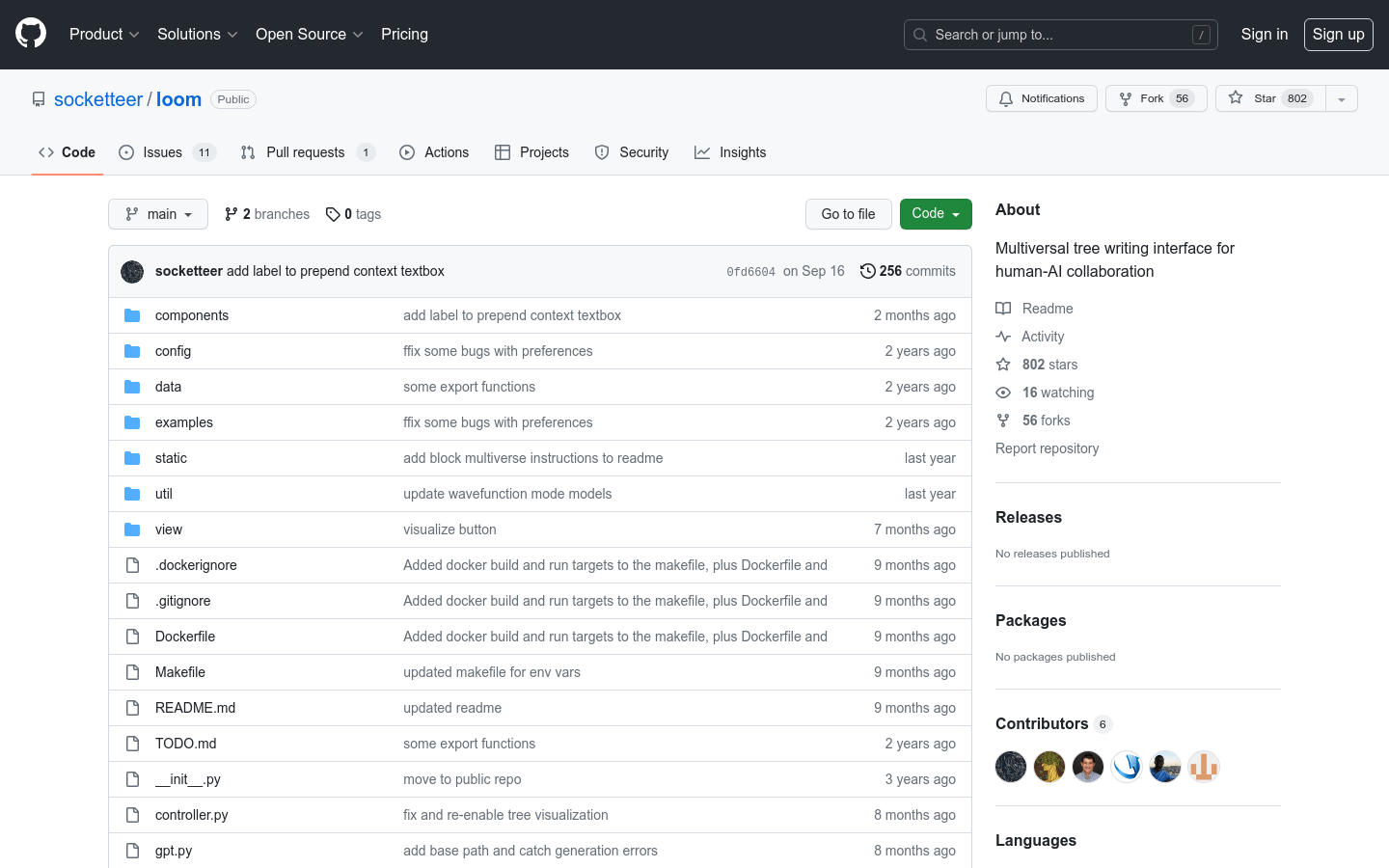Click the GitHub logo in the header
Screen dimensions: 1389x868
31,34
